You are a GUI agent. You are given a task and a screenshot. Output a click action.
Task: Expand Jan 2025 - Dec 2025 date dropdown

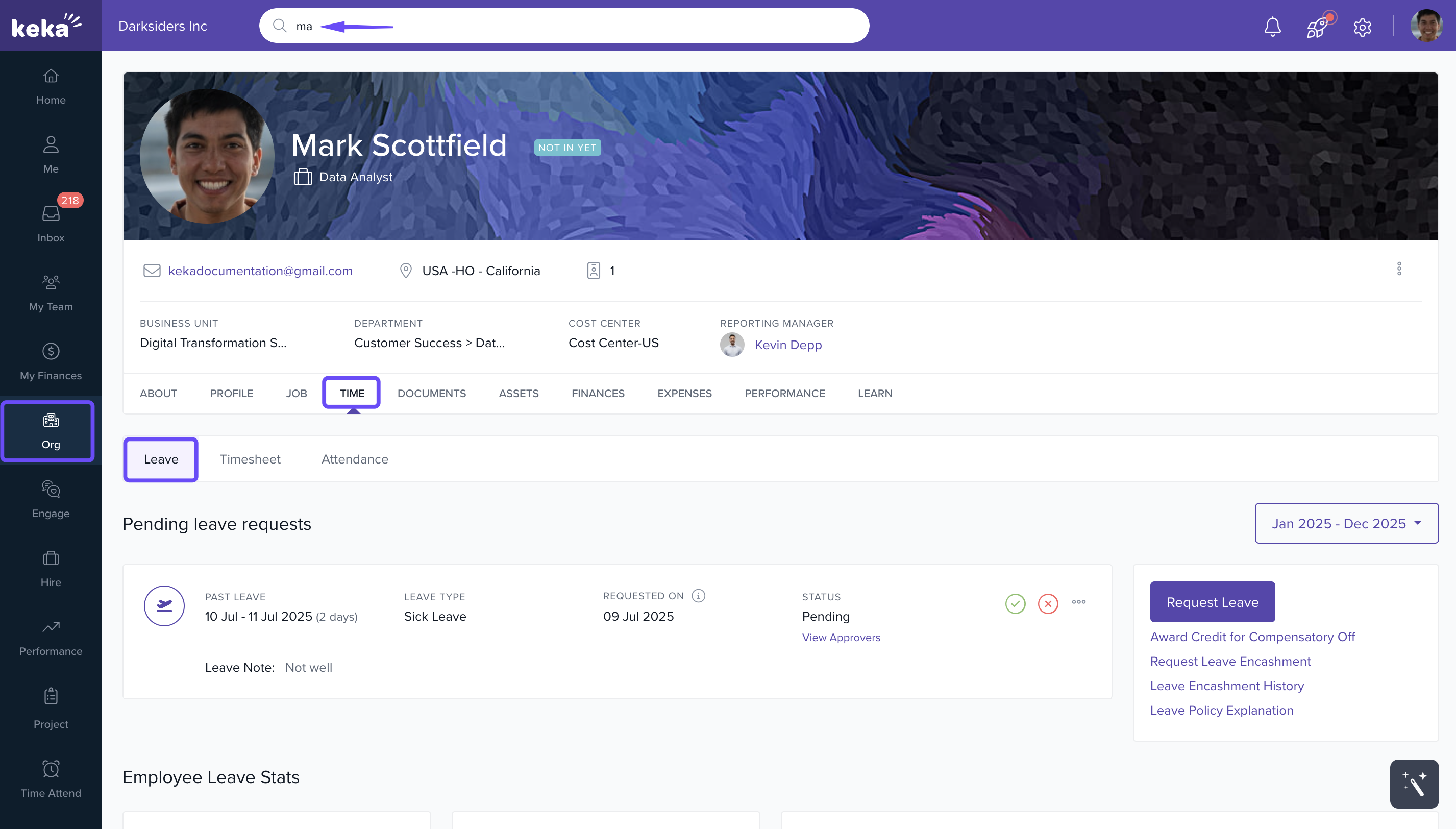1346,523
